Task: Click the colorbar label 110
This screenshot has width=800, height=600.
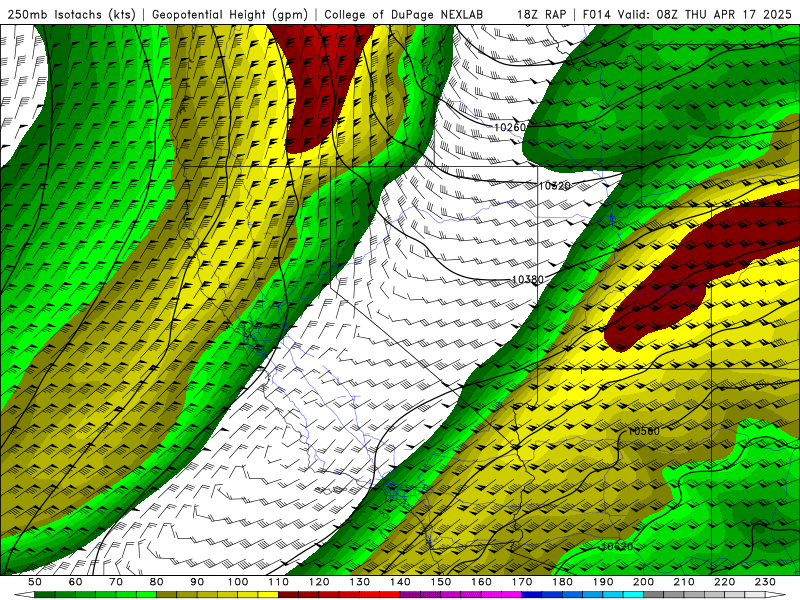Action: (x=279, y=582)
